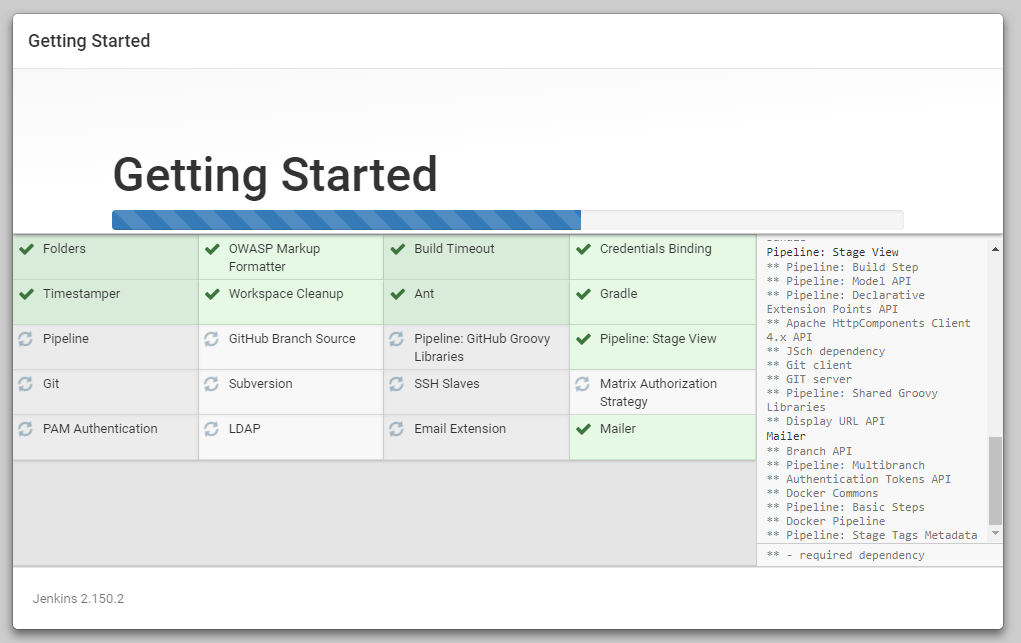Select the OWASP Markup Formatter label

(274, 257)
